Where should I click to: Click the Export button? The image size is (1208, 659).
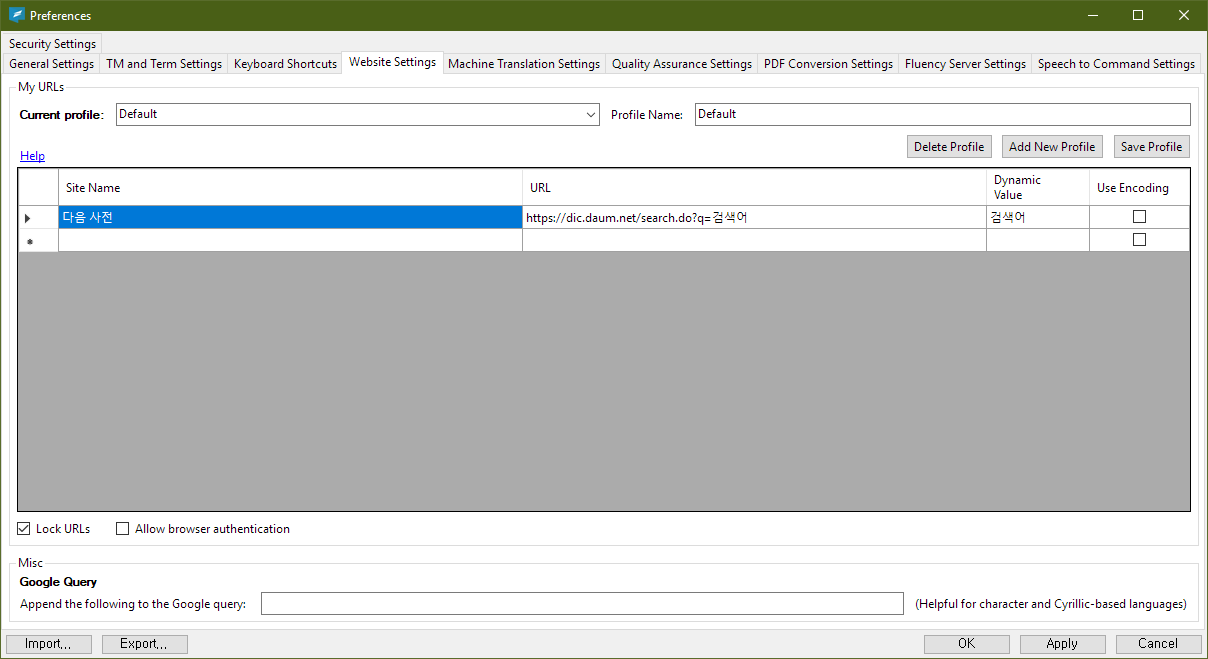coord(144,644)
